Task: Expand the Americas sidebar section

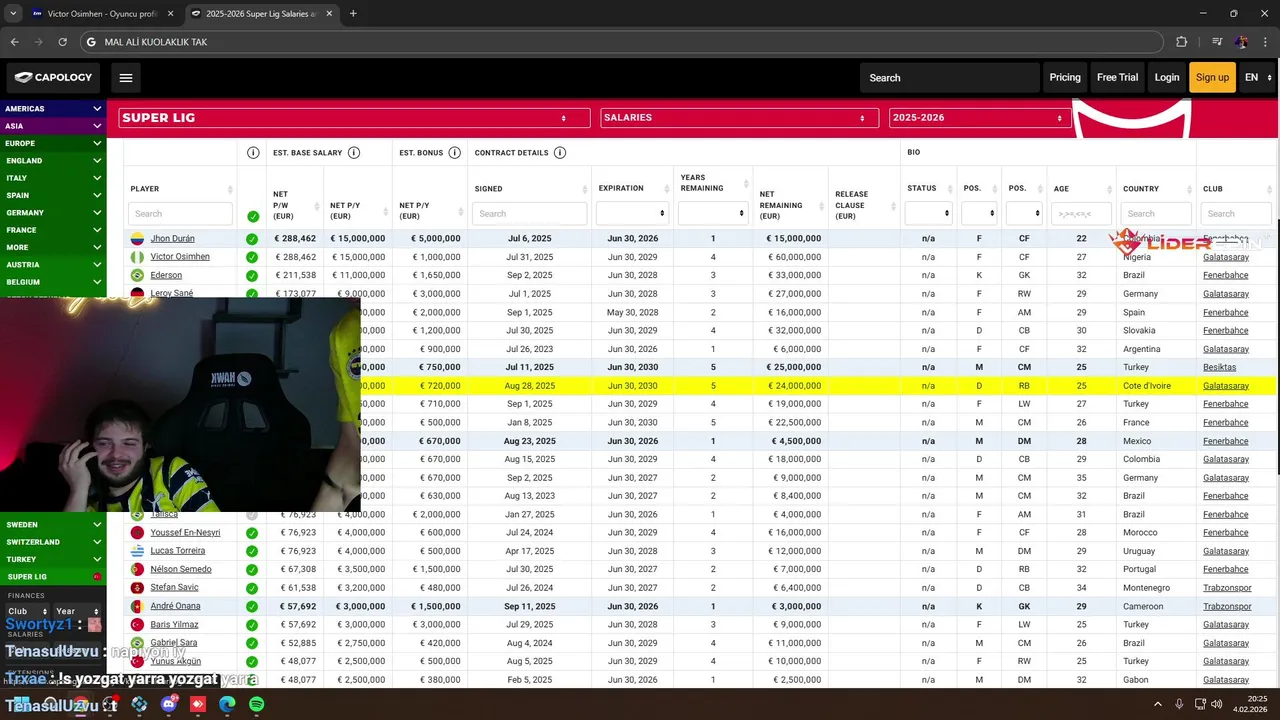Action: [53, 108]
